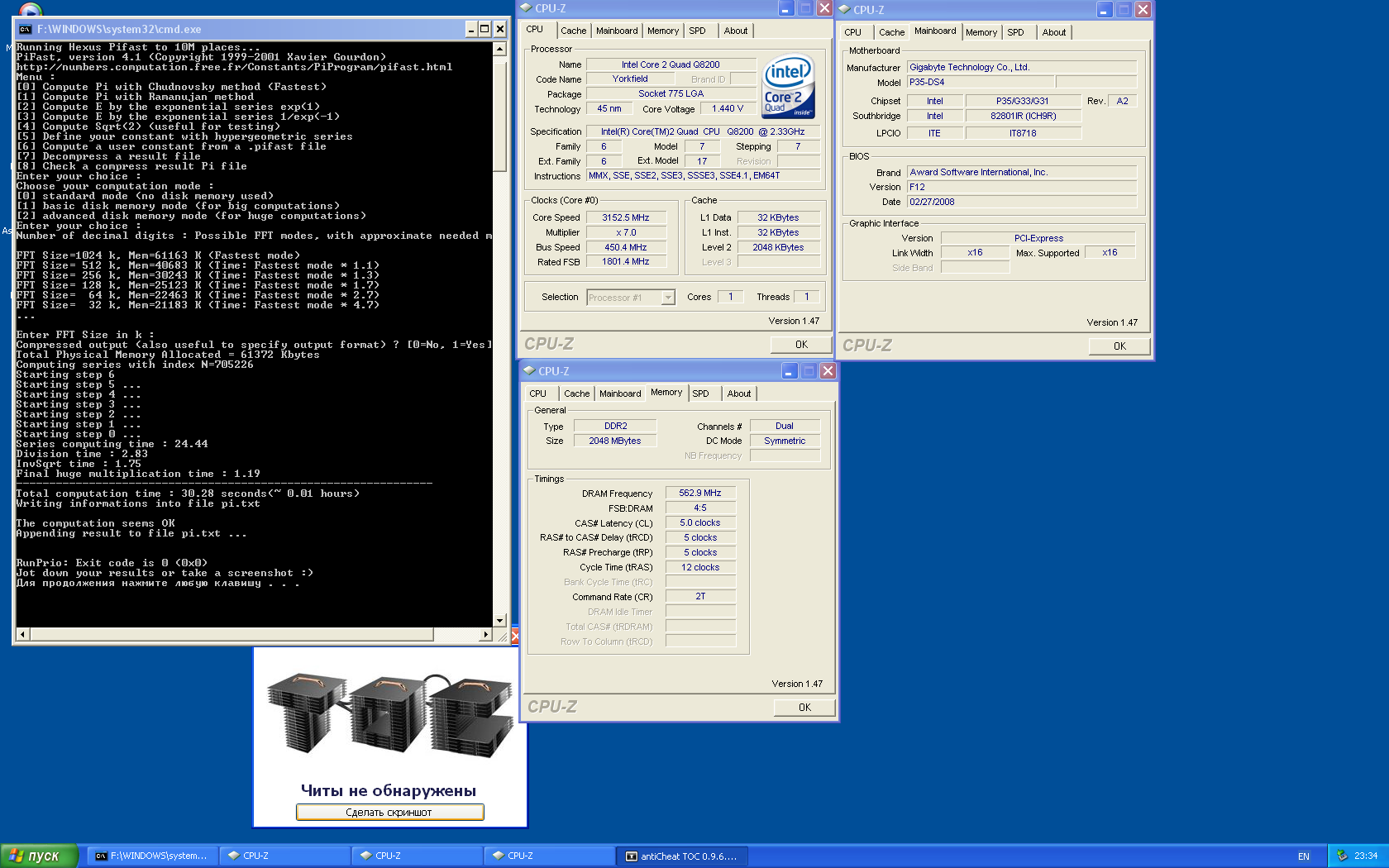Viewport: 1389px width, 868px height.
Task: Open Processor #1 selection dropdown
Action: [631, 298]
